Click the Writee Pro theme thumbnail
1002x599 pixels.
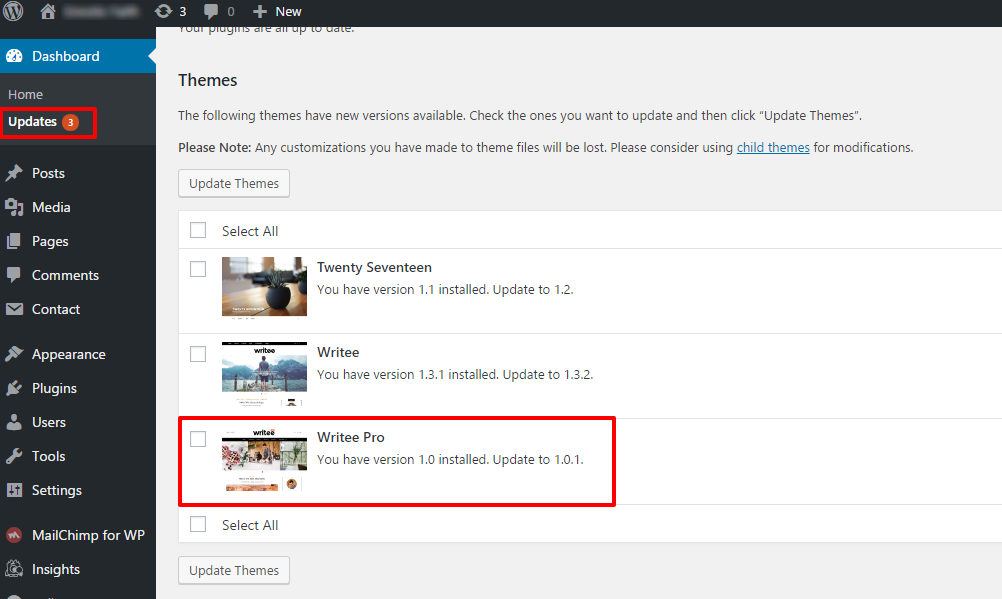[265, 460]
